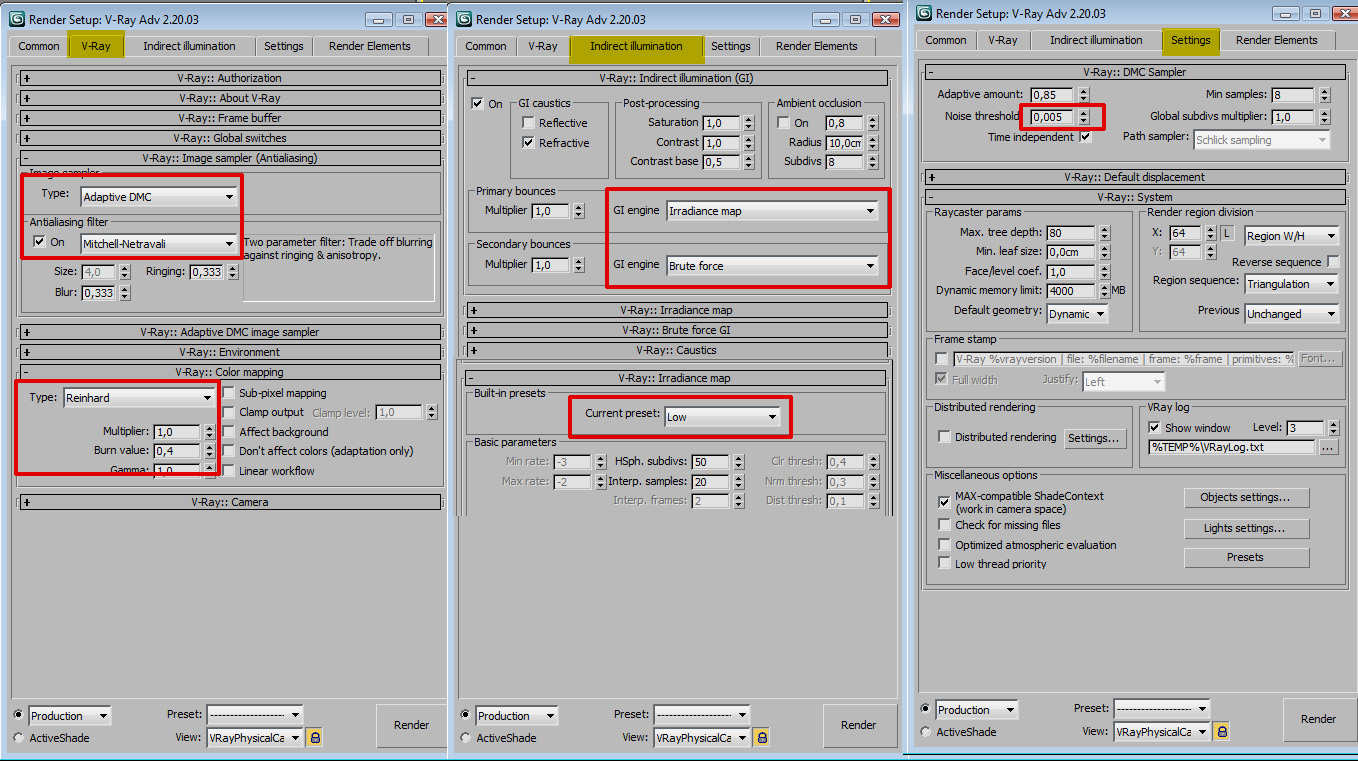Click lock view icon in middle window
The height and width of the screenshot is (761, 1358).
(x=762, y=738)
